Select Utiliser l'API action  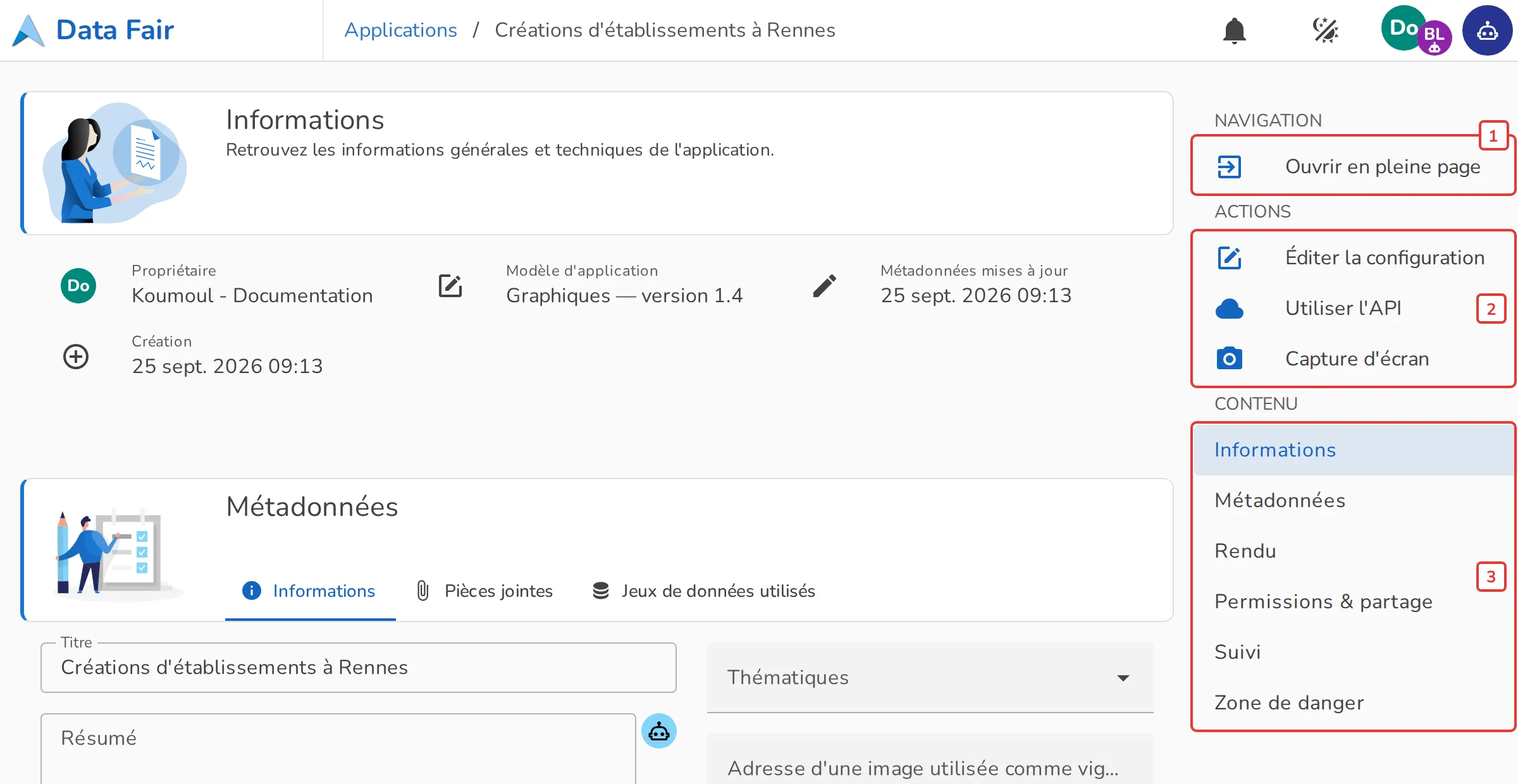pyautogui.click(x=1354, y=308)
